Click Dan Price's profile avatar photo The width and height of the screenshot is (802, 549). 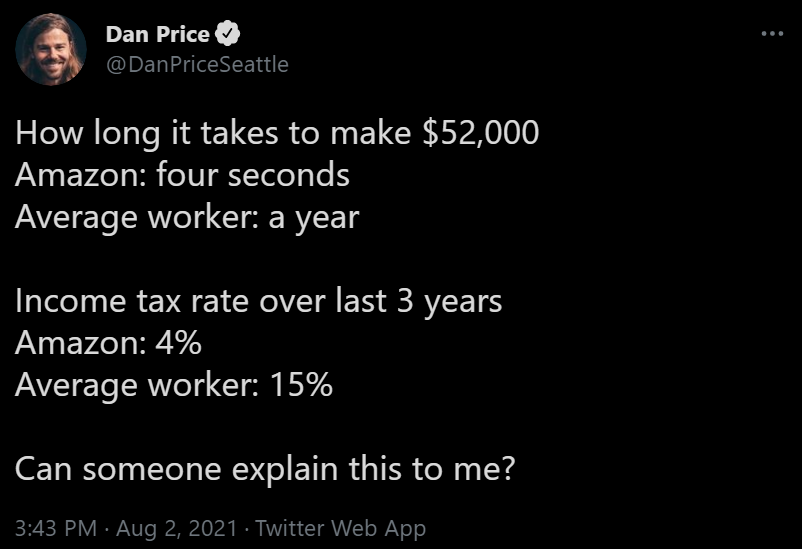click(51, 50)
